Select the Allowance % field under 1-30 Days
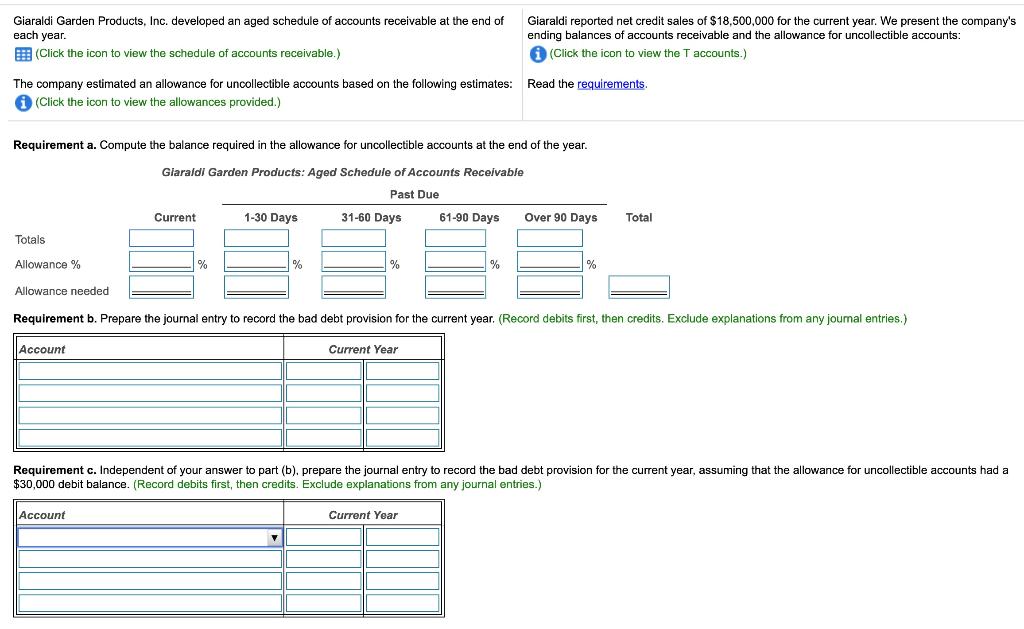Image resolution: width=1024 pixels, height=629 pixels. [x=256, y=261]
